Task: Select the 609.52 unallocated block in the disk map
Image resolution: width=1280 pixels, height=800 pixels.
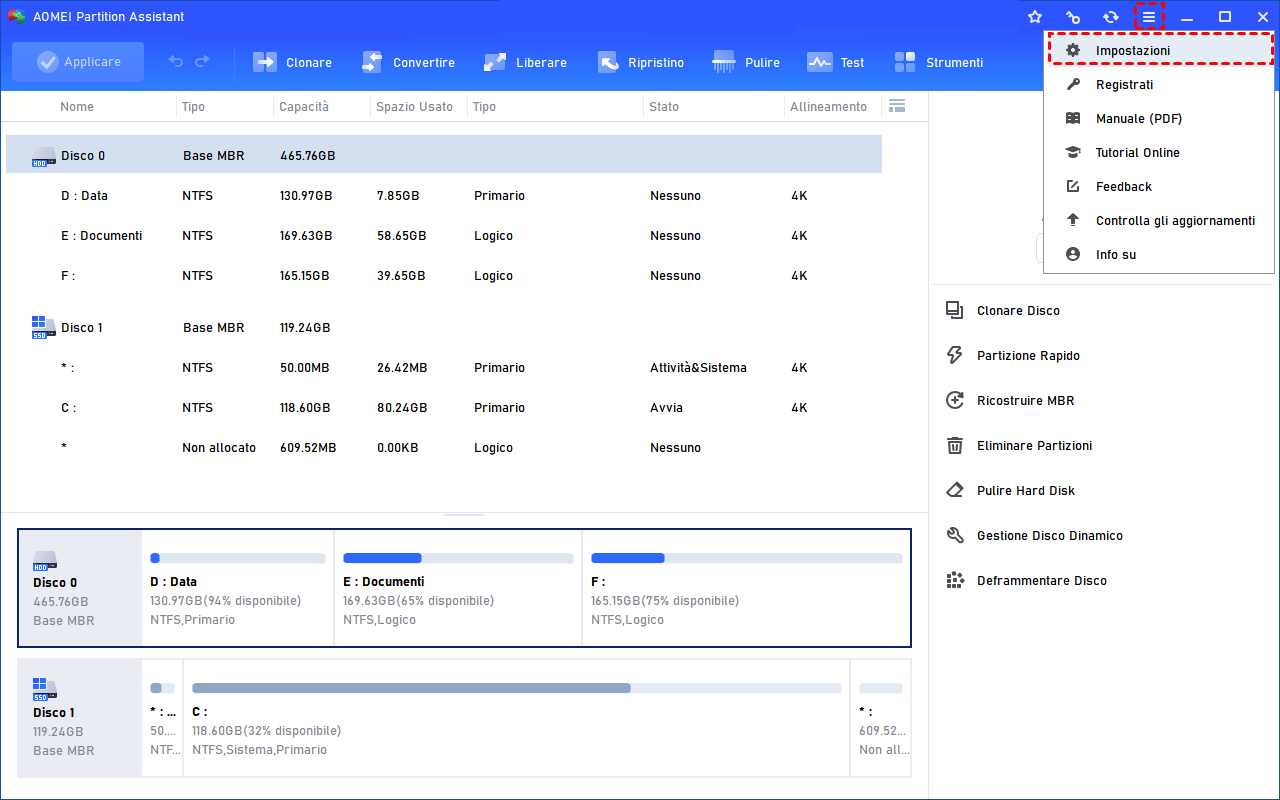Action: pyautogui.click(x=881, y=718)
